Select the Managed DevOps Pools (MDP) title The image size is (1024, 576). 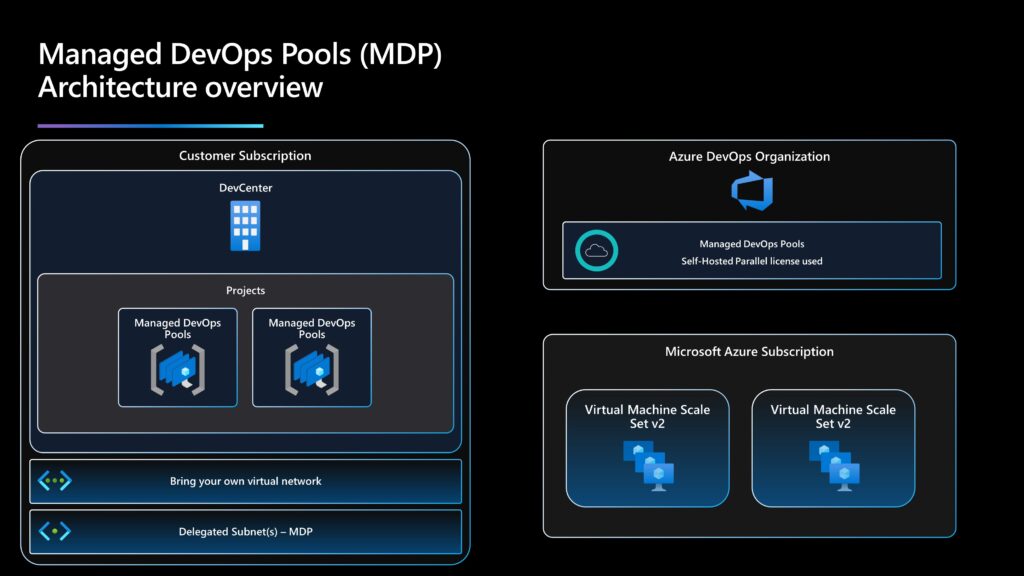(x=240, y=55)
